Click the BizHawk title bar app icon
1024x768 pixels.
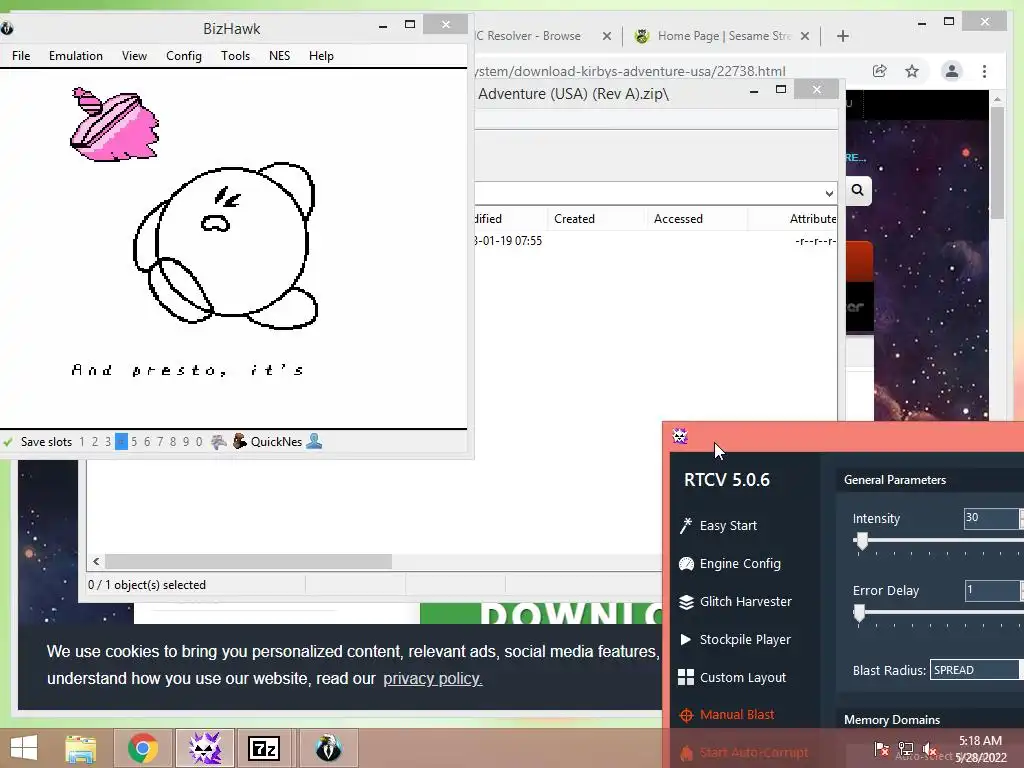(x=7, y=28)
